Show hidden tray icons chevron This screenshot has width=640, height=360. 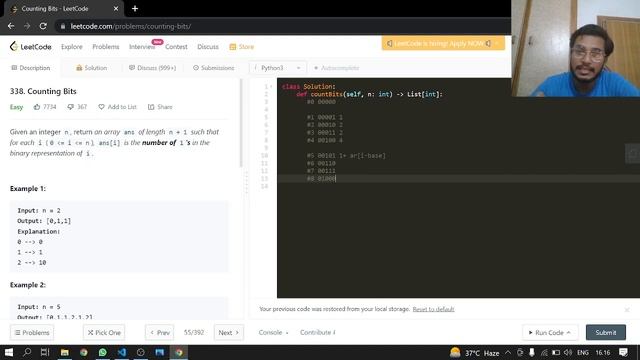[x=508, y=353]
